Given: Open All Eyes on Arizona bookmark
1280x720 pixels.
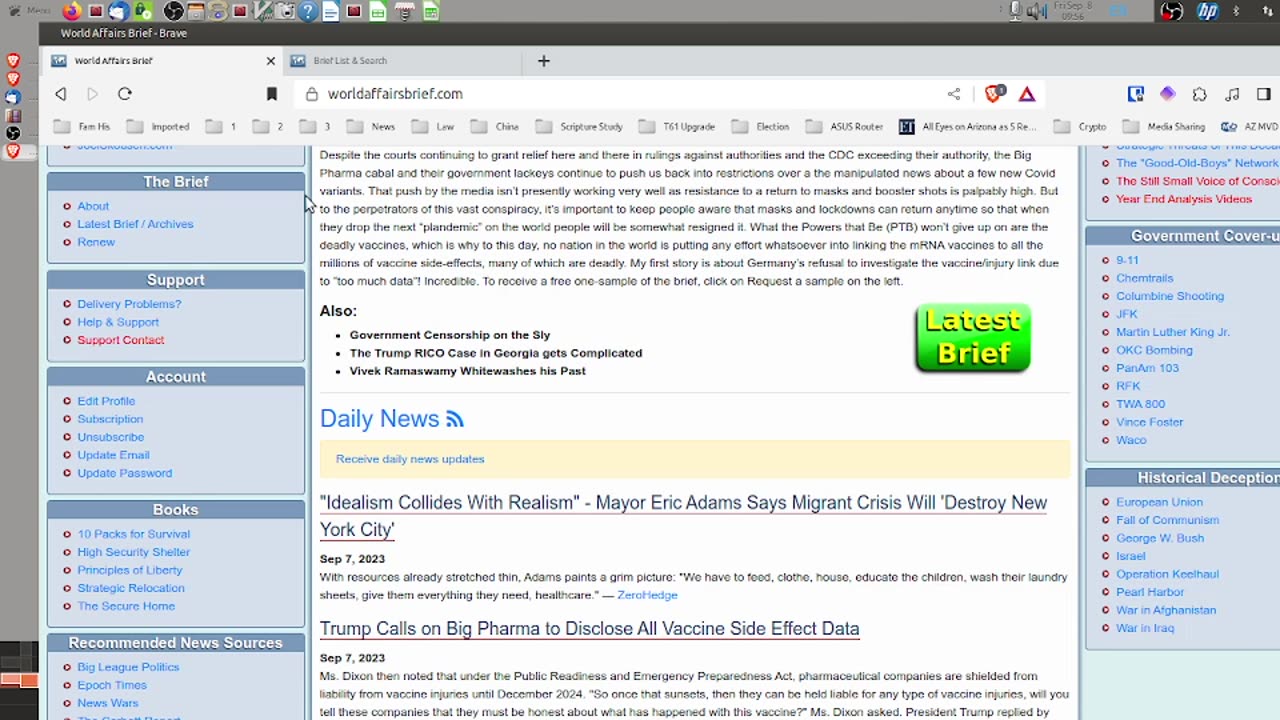Looking at the screenshot, I should point(967,127).
